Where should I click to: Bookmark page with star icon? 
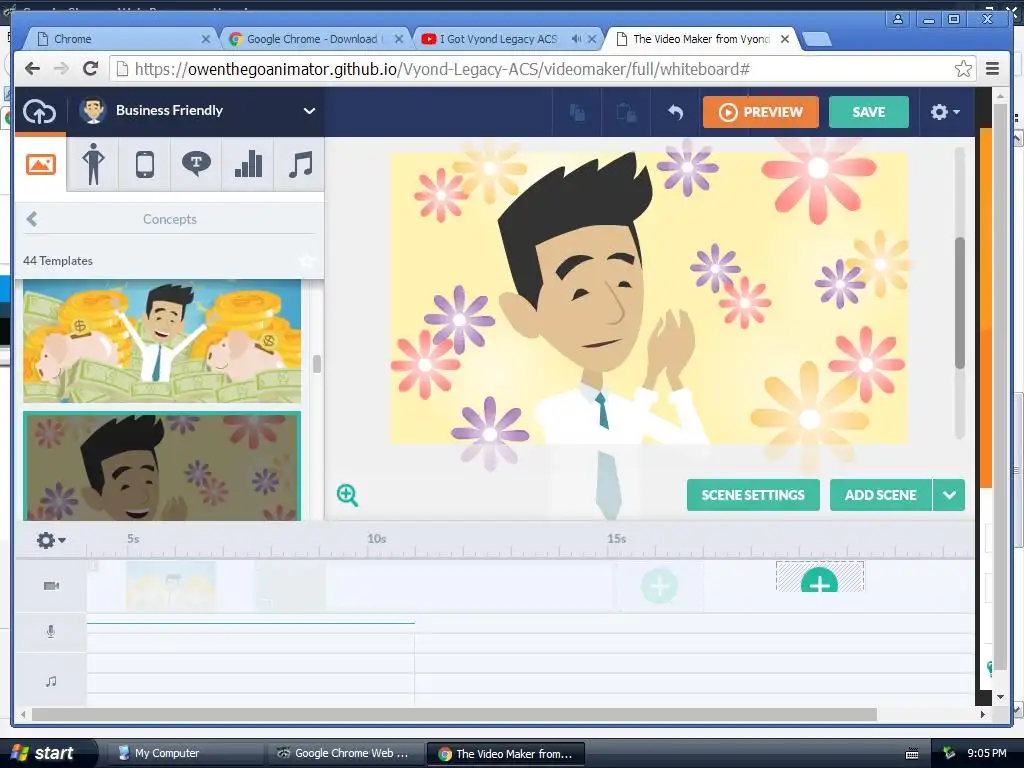coord(963,69)
